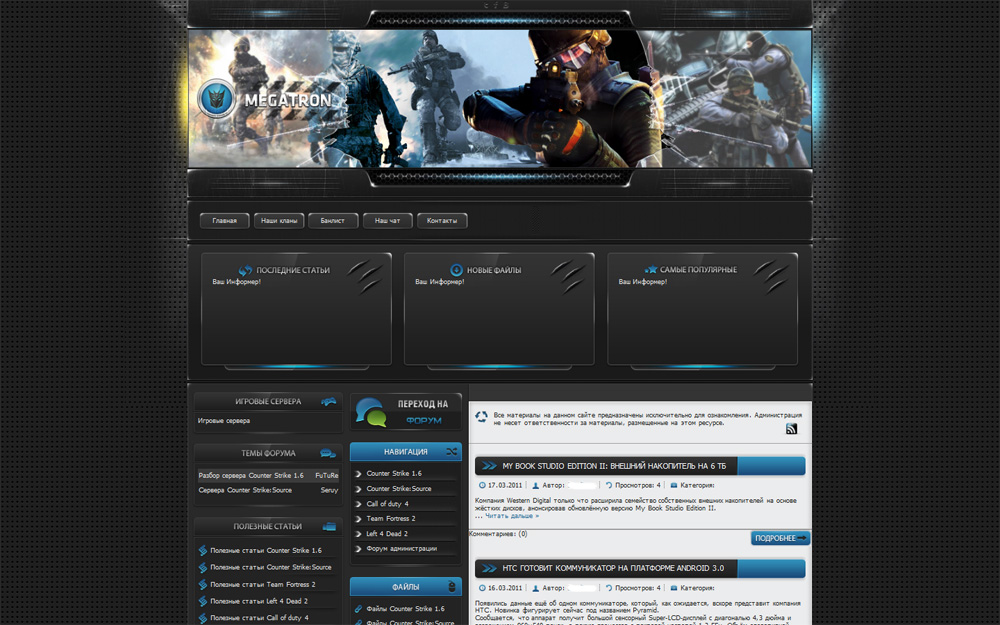
Task: Open Полезные статьи Call of duty 4
Action: 260,617
